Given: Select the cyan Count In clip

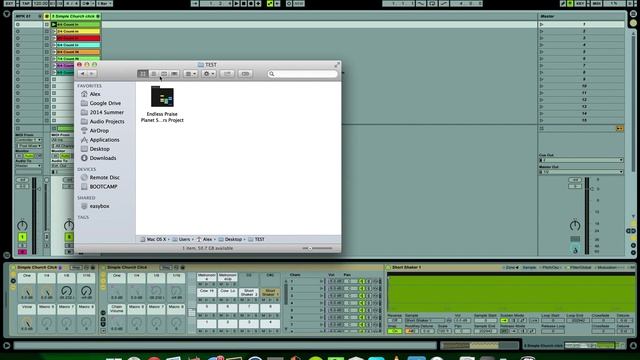Looking at the screenshot, I should point(78,45).
